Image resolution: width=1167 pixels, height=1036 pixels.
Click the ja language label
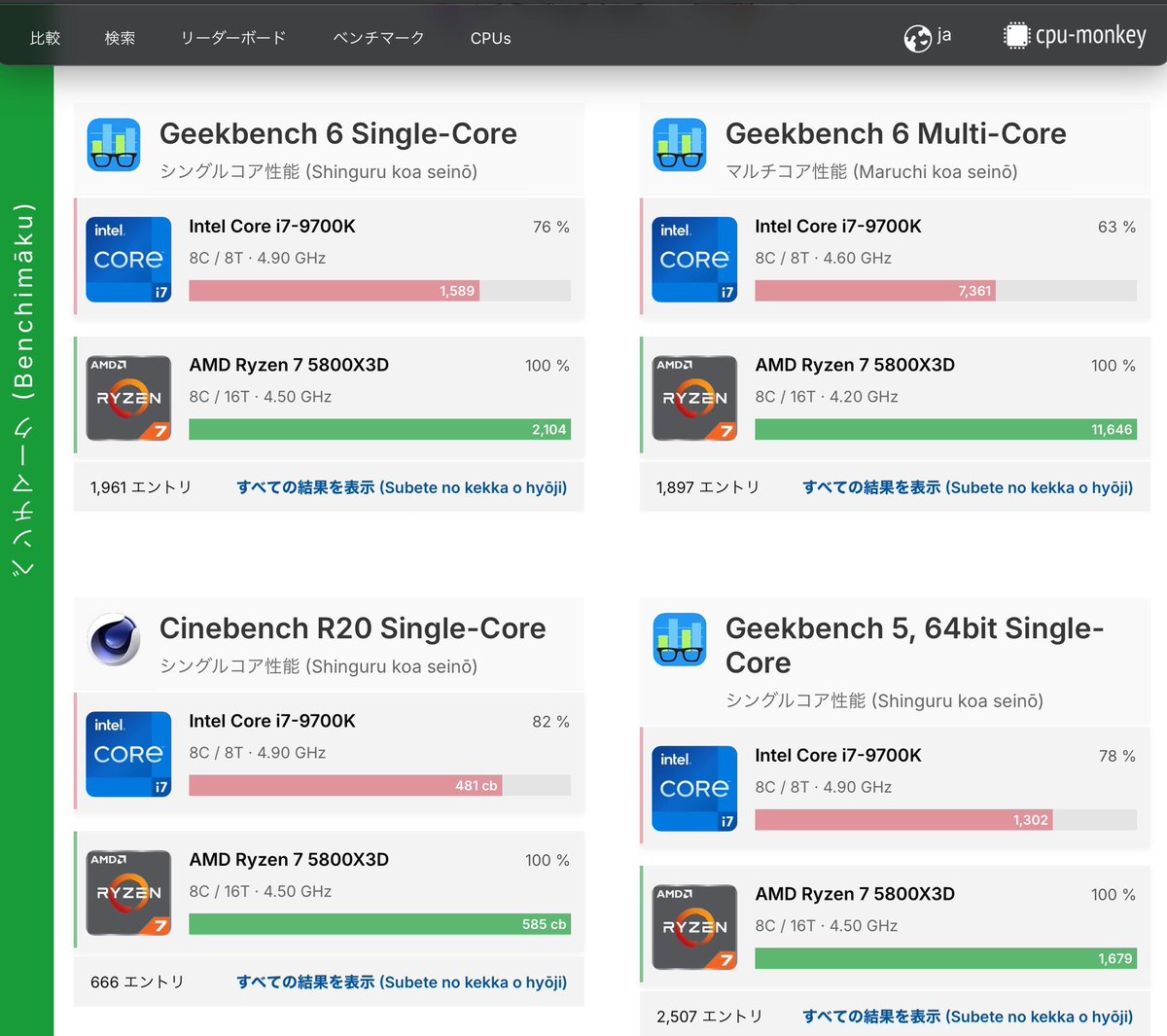(943, 36)
